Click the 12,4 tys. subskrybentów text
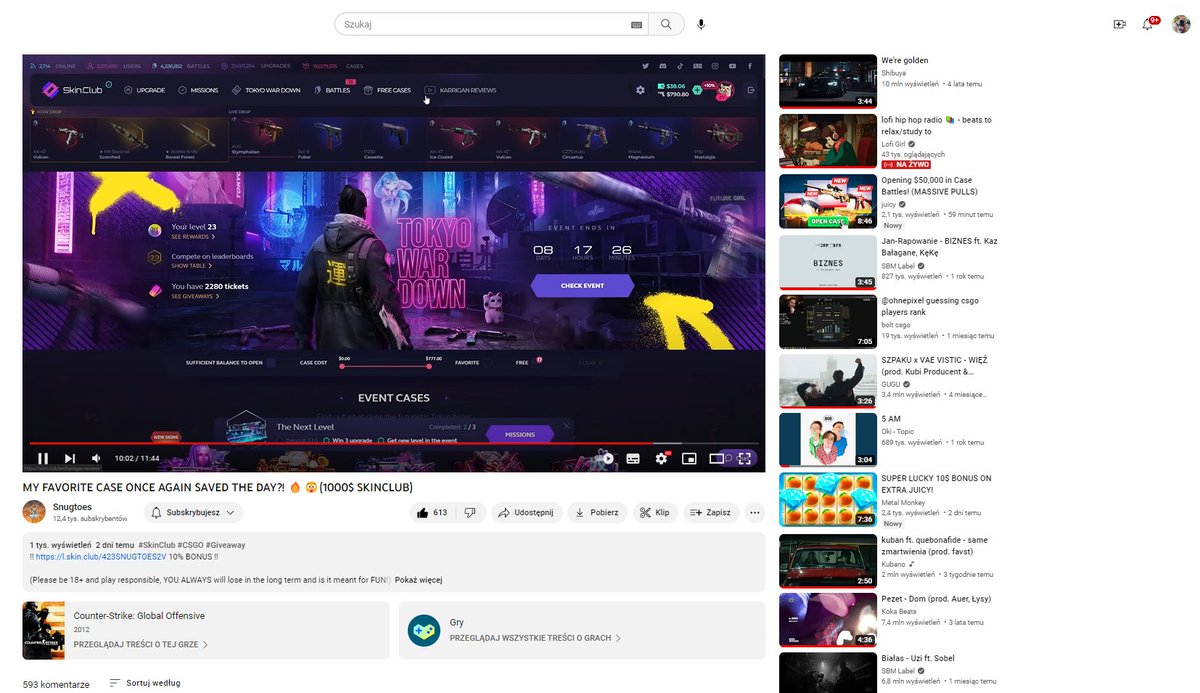The height and width of the screenshot is (693, 1200). coord(90,519)
